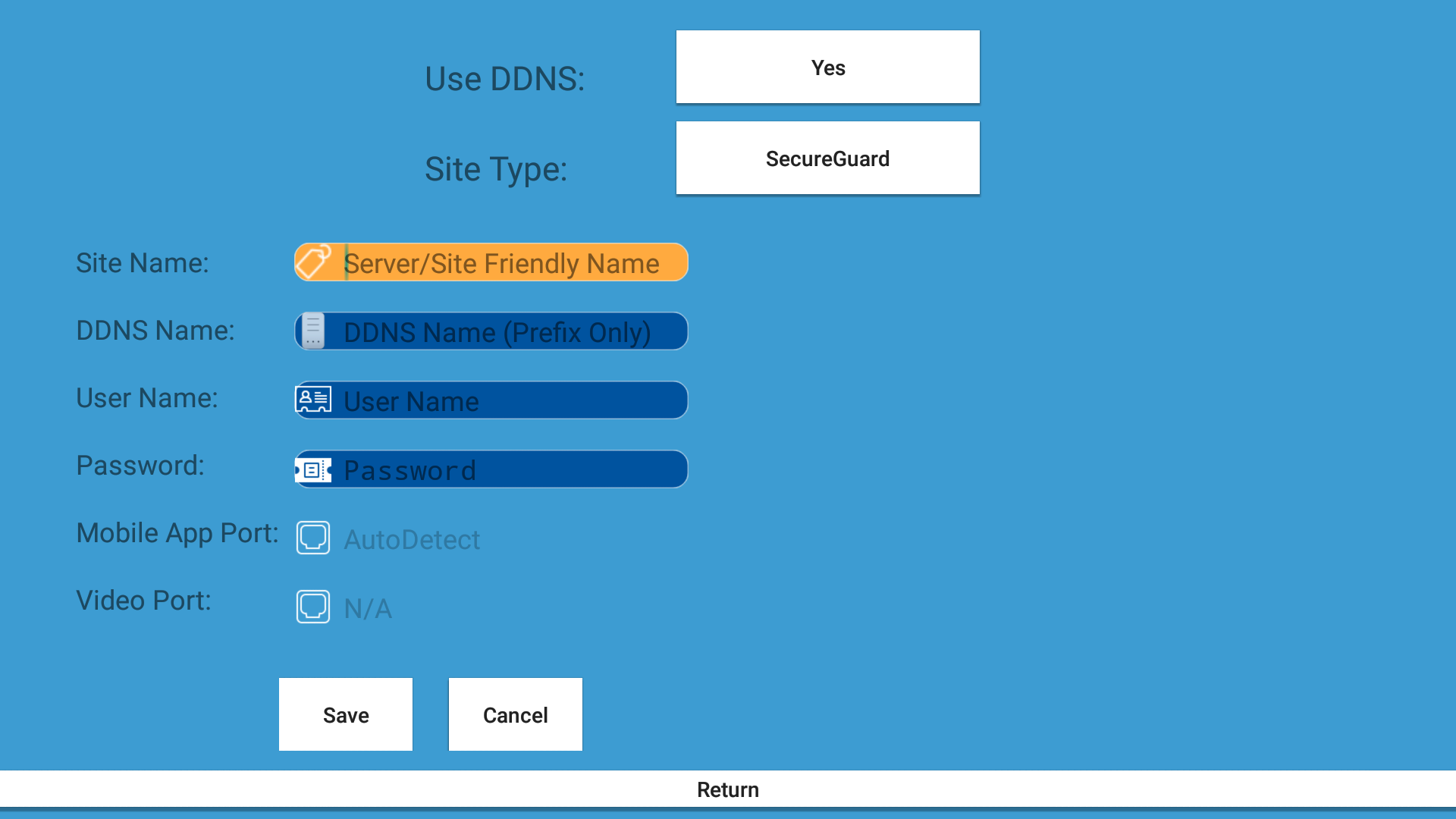The image size is (1456, 819).
Task: Toggle the Use DDNS Yes button
Action: click(827, 67)
